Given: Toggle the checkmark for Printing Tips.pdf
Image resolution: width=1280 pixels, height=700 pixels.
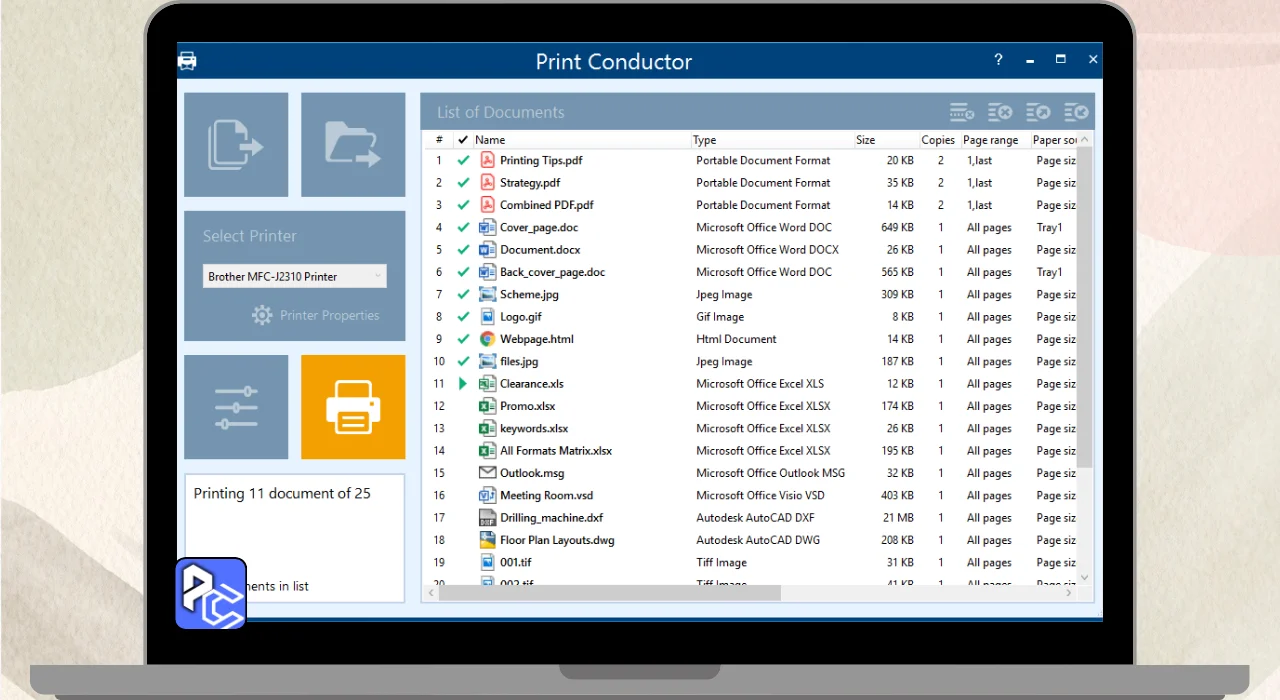Looking at the screenshot, I should (x=463, y=160).
